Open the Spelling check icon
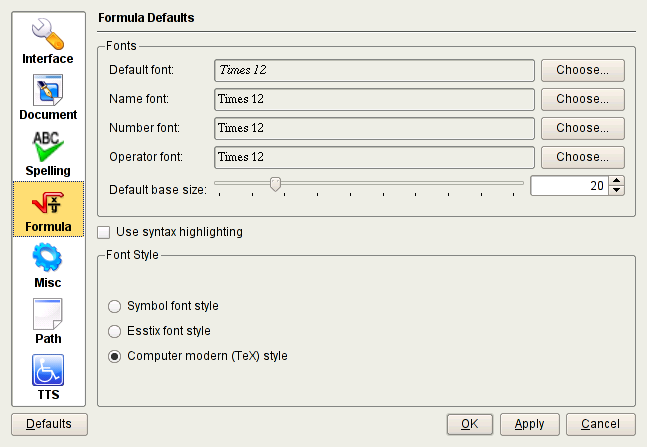Viewport: 647px width, 447px height. click(48, 146)
